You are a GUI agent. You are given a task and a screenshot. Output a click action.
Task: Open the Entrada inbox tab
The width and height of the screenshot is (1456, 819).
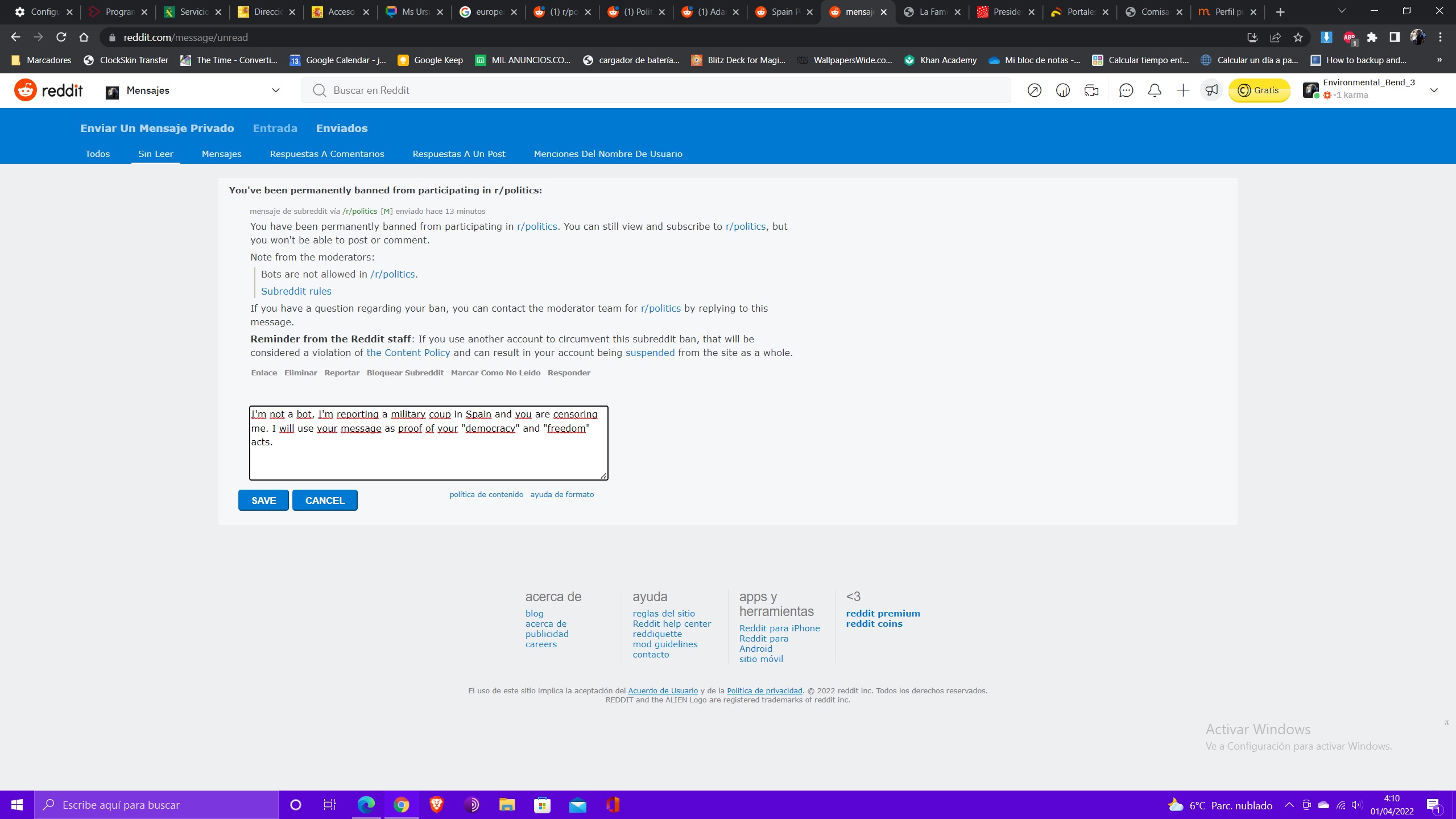(275, 128)
